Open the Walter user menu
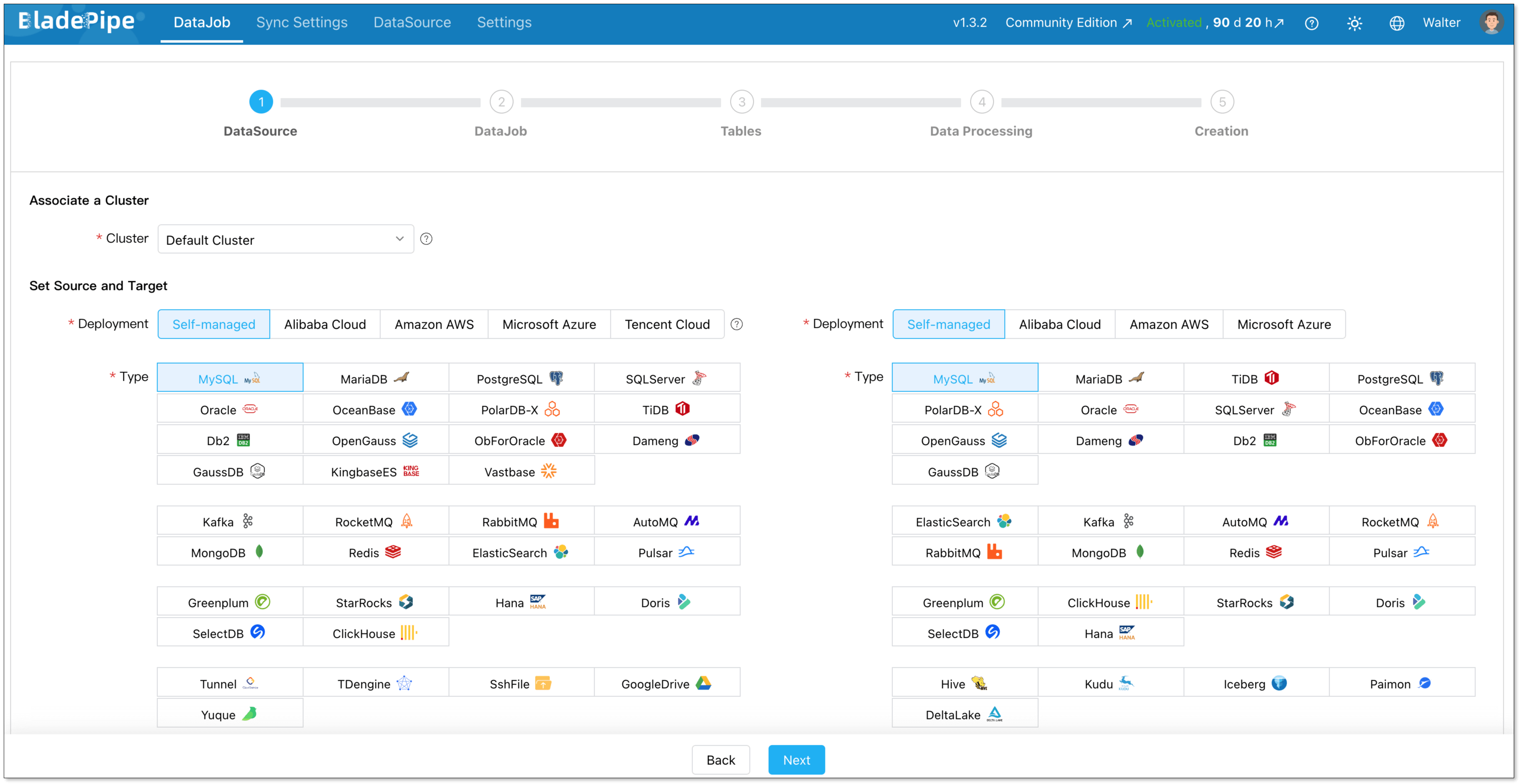The height and width of the screenshot is (784, 1520). [1441, 22]
